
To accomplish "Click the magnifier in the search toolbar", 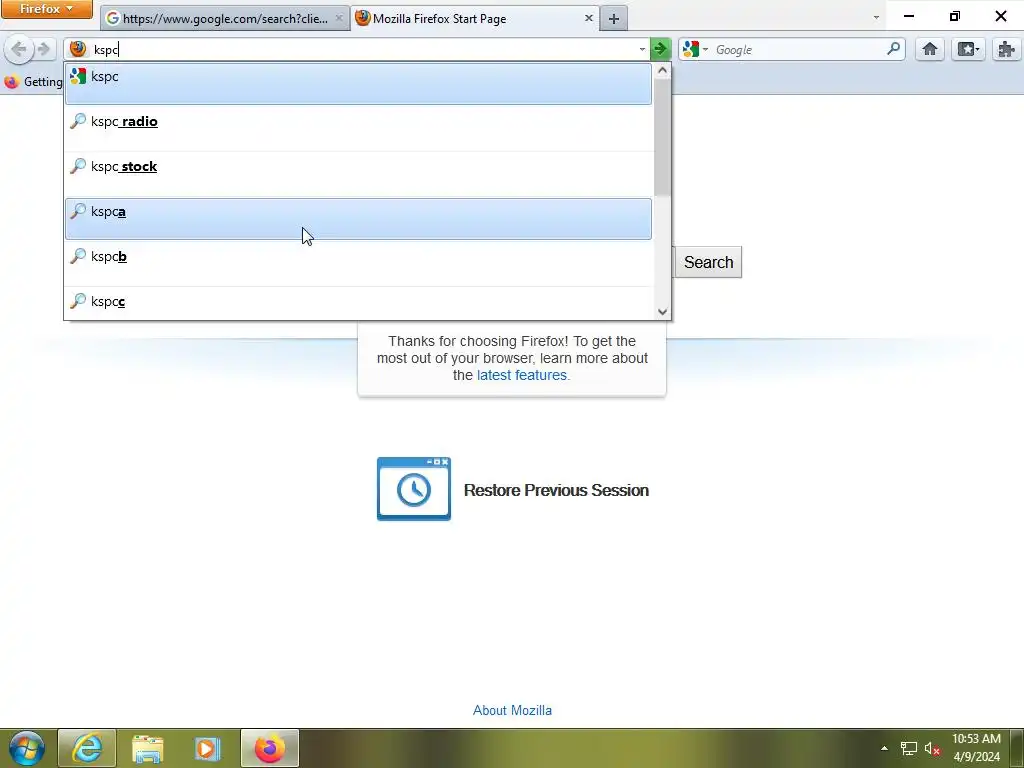I will pyautogui.click(x=893, y=49).
